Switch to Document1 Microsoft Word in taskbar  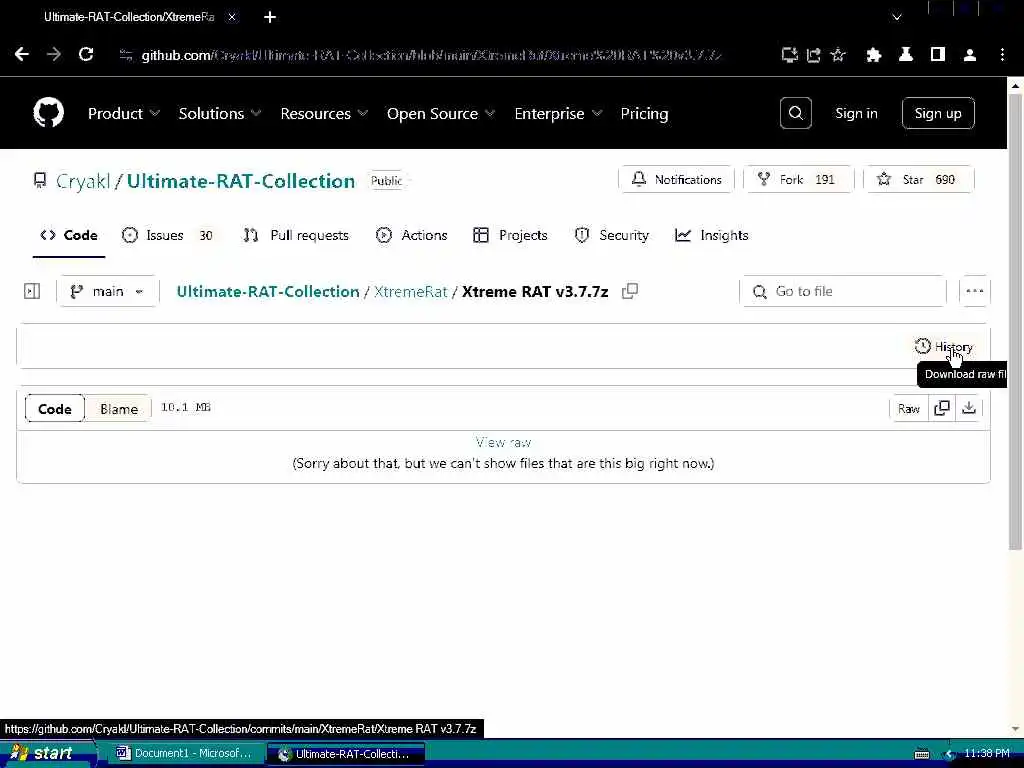pos(185,753)
